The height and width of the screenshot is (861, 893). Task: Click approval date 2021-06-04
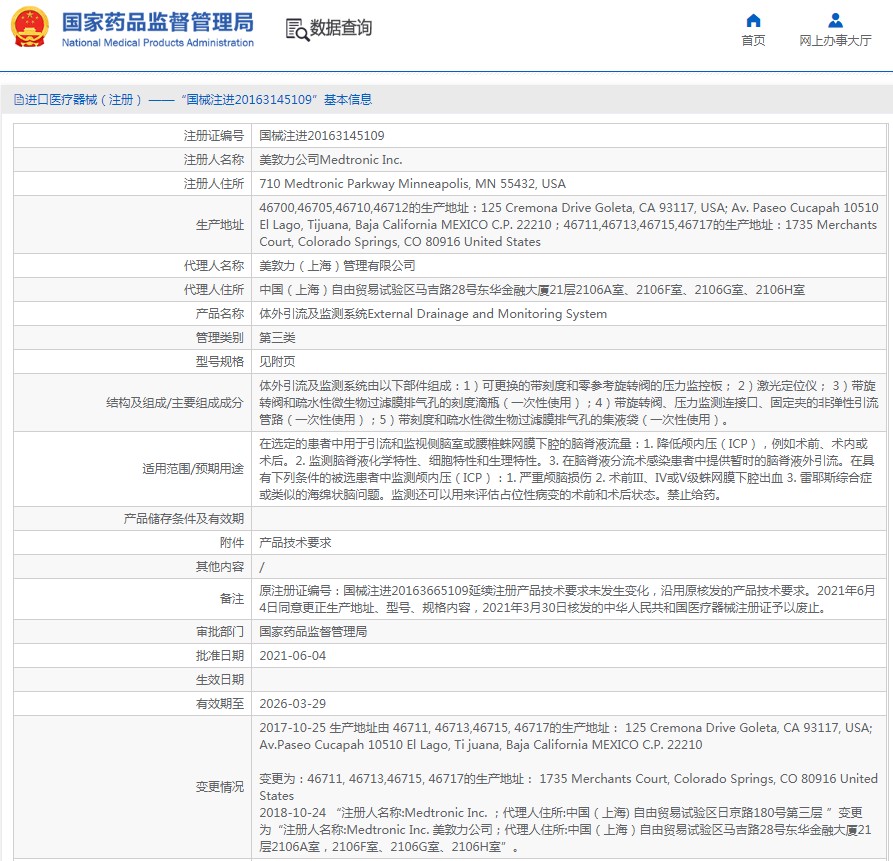(293, 655)
